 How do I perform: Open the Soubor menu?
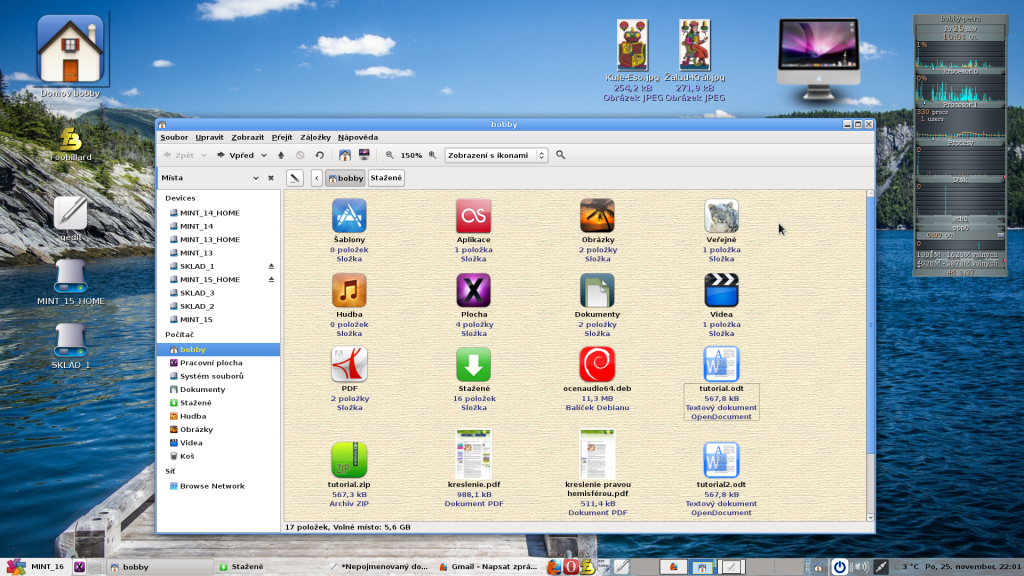point(174,137)
